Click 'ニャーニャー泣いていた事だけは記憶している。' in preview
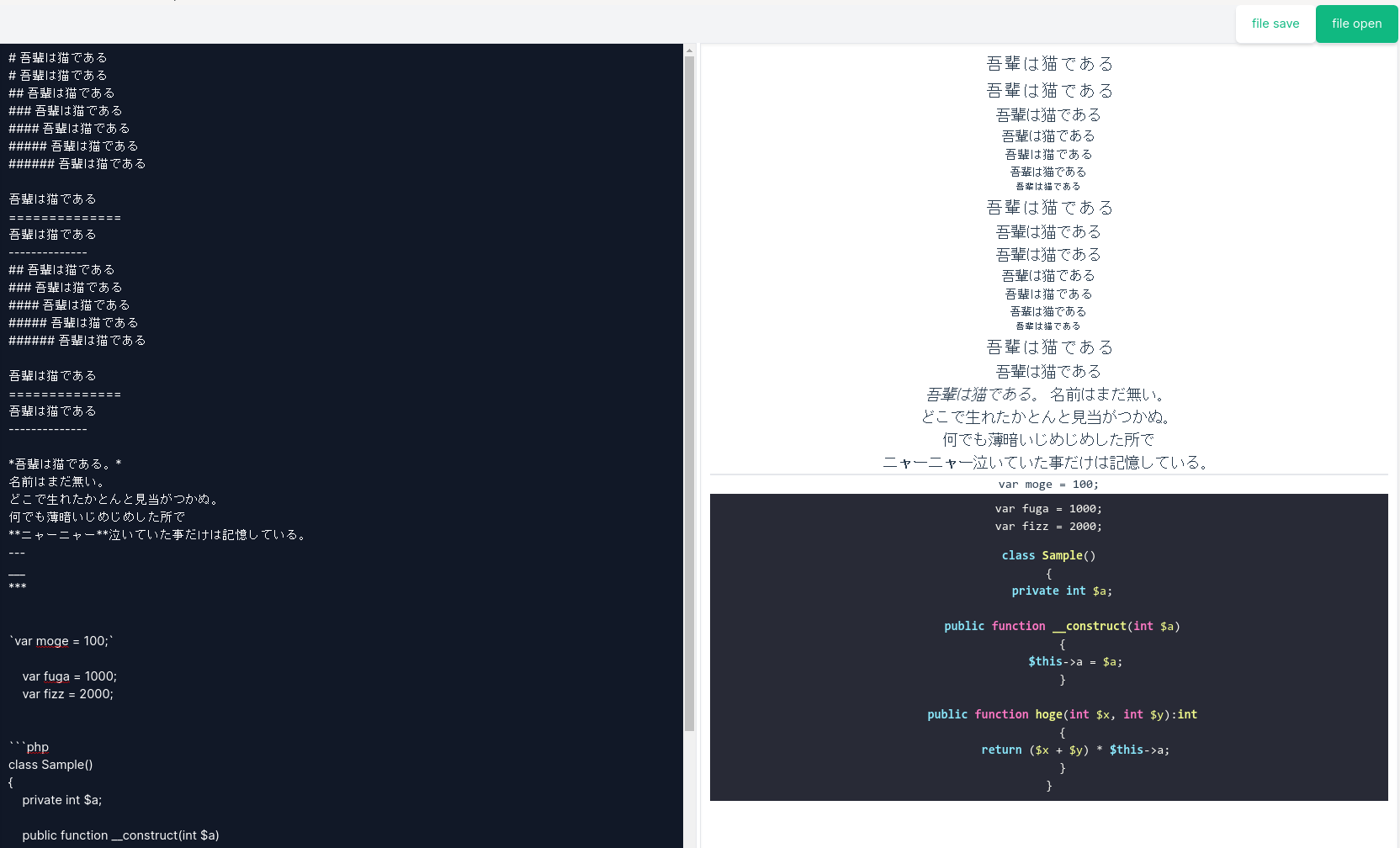 click(1048, 462)
